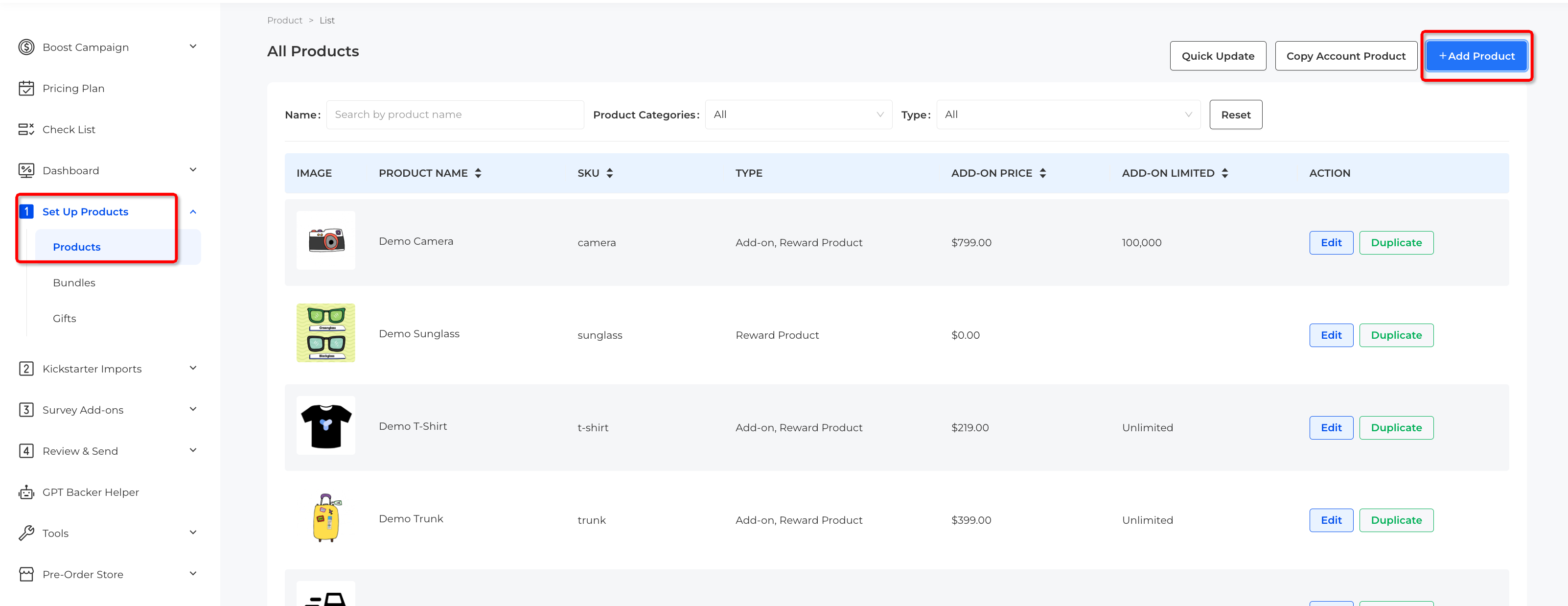The height and width of the screenshot is (606, 1568).
Task: Duplicate the Demo T-Shirt product
Action: (1396, 427)
